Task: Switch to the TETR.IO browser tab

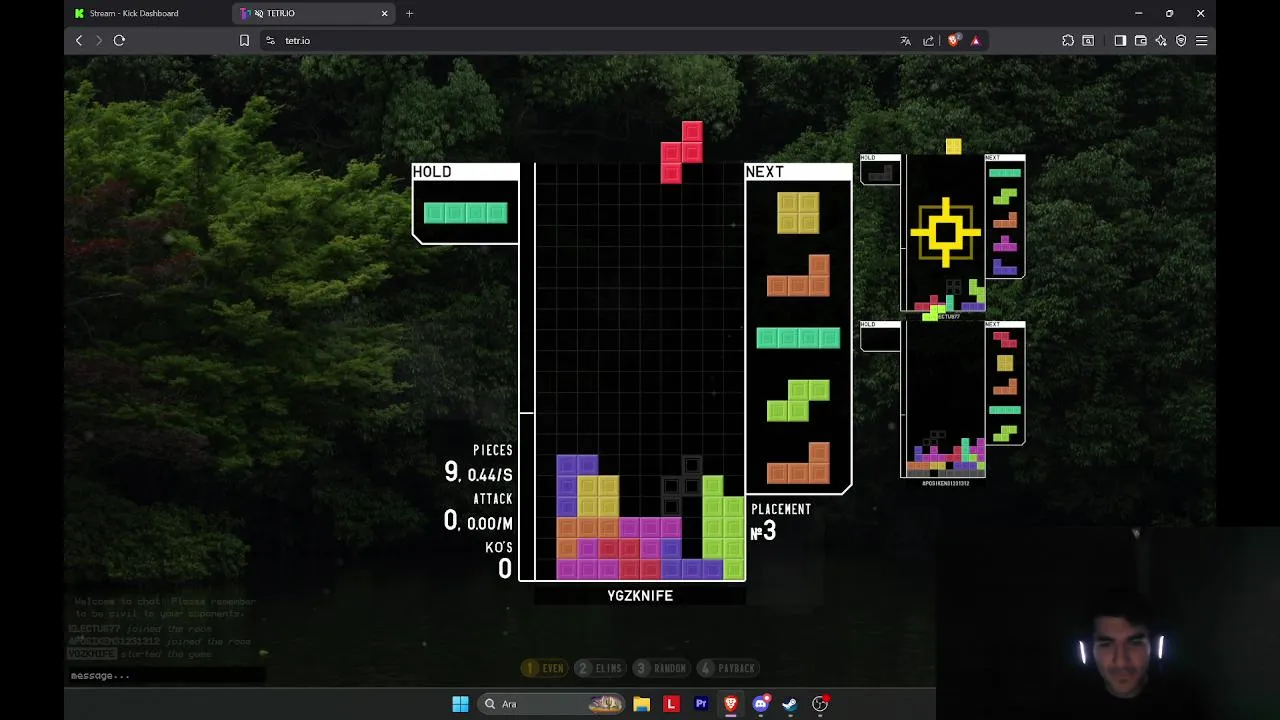Action: pyautogui.click(x=312, y=13)
